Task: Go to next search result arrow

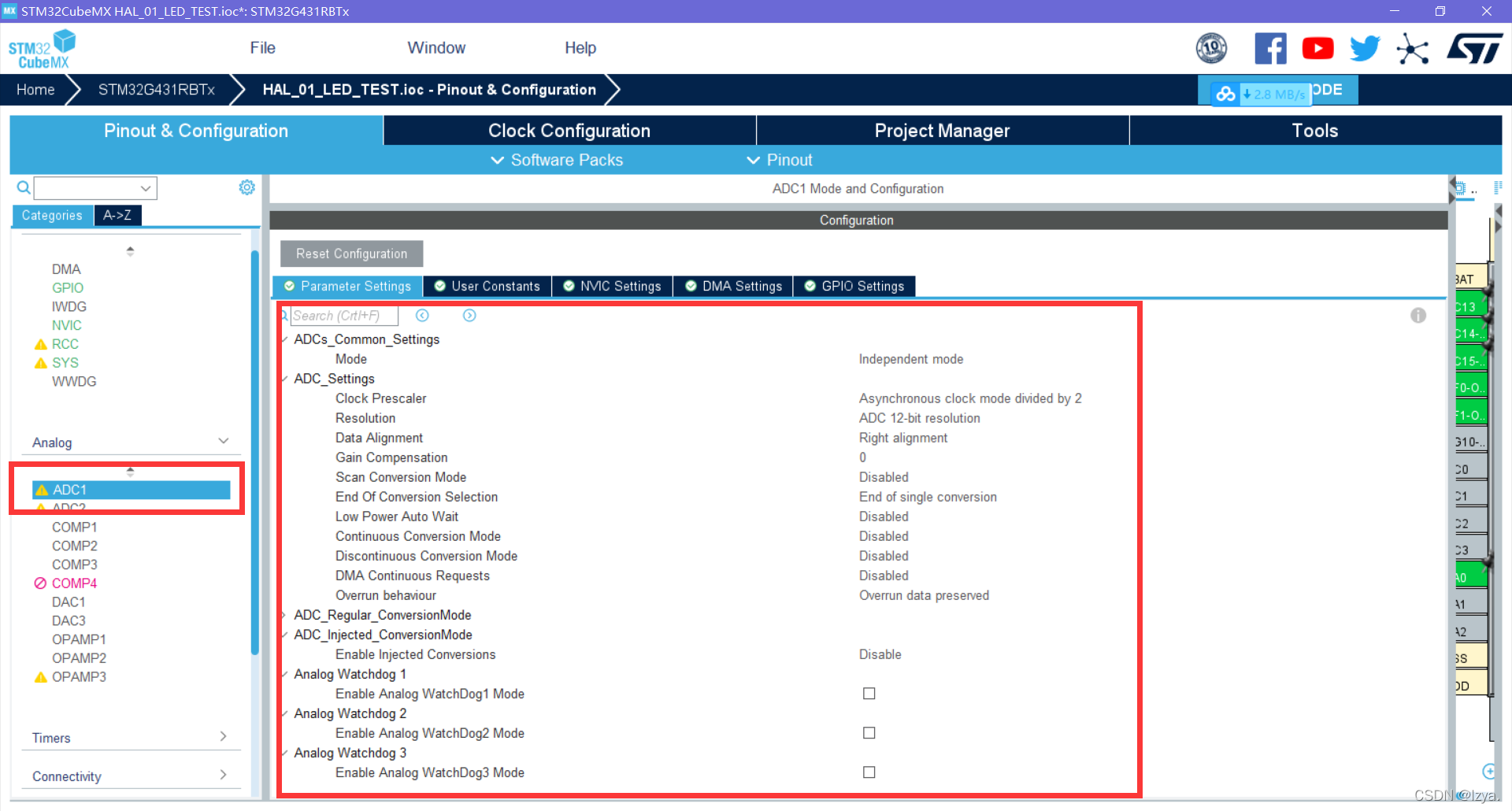Action: coord(469,316)
